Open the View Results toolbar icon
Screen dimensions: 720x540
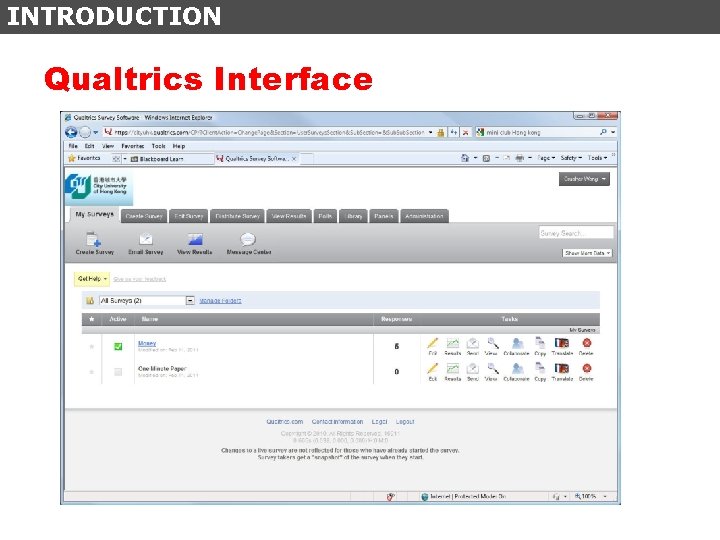pos(195,239)
